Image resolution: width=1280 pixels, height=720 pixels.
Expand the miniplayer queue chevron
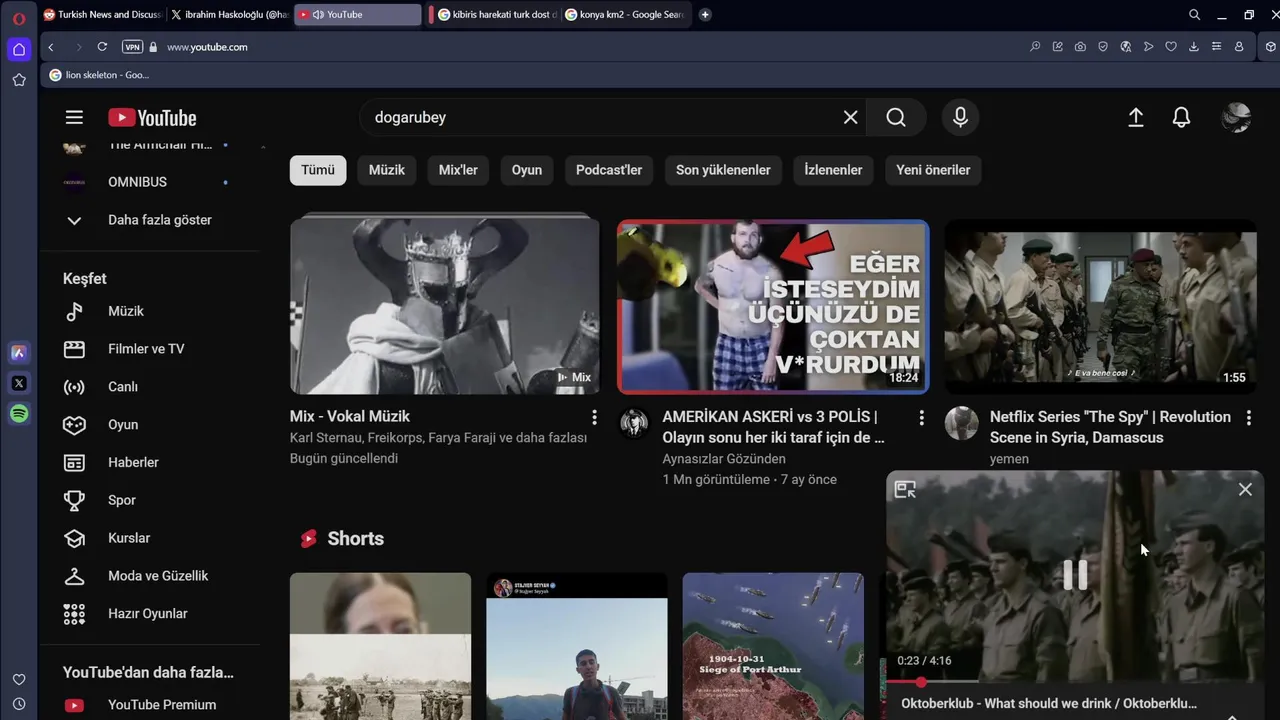tap(1232, 715)
